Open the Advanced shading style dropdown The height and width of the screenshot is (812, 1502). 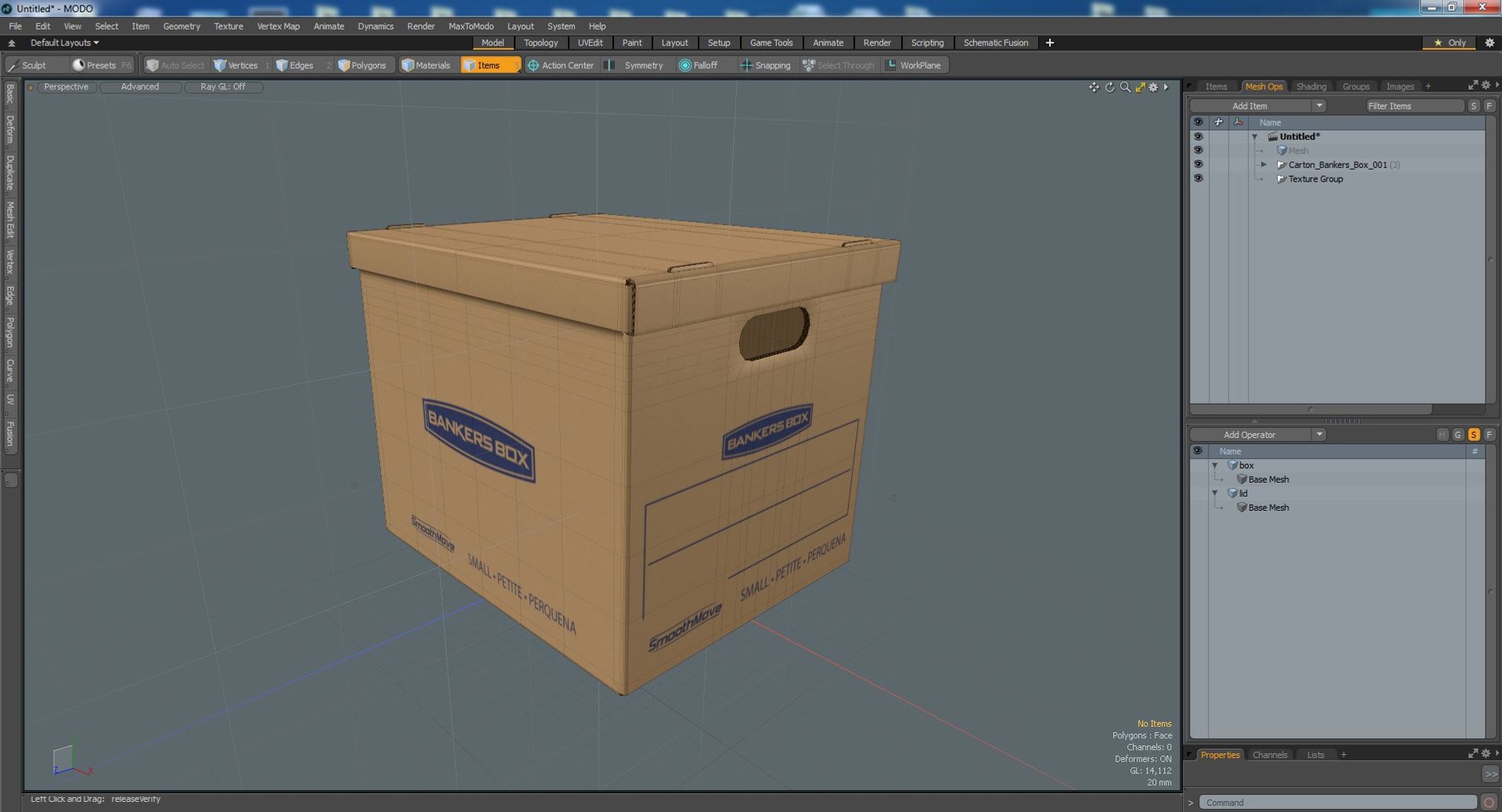click(140, 87)
